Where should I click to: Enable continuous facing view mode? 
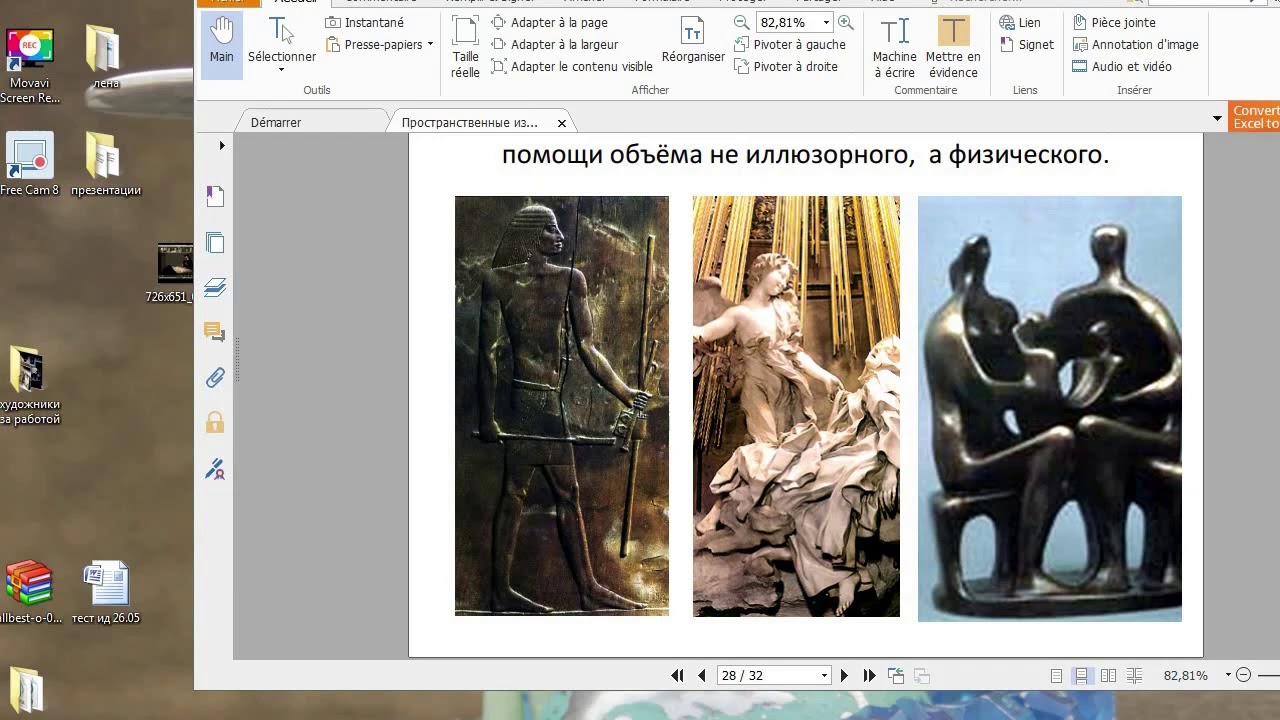1134,676
